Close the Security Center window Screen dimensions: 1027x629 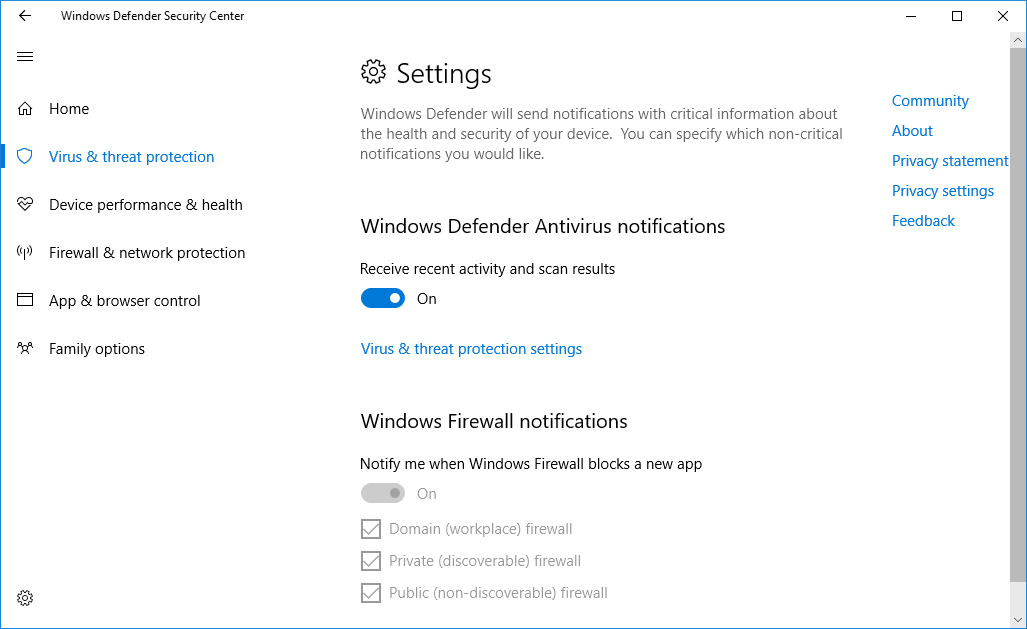[x=1003, y=16]
